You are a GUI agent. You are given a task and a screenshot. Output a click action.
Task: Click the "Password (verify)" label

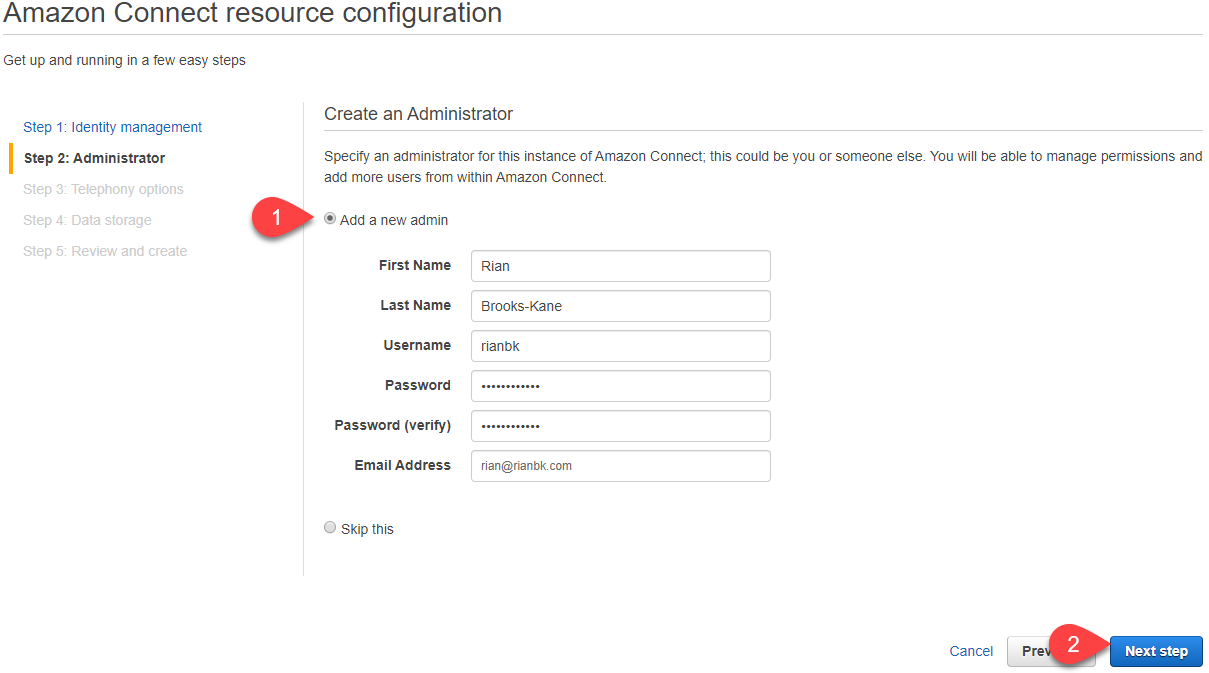coord(393,425)
